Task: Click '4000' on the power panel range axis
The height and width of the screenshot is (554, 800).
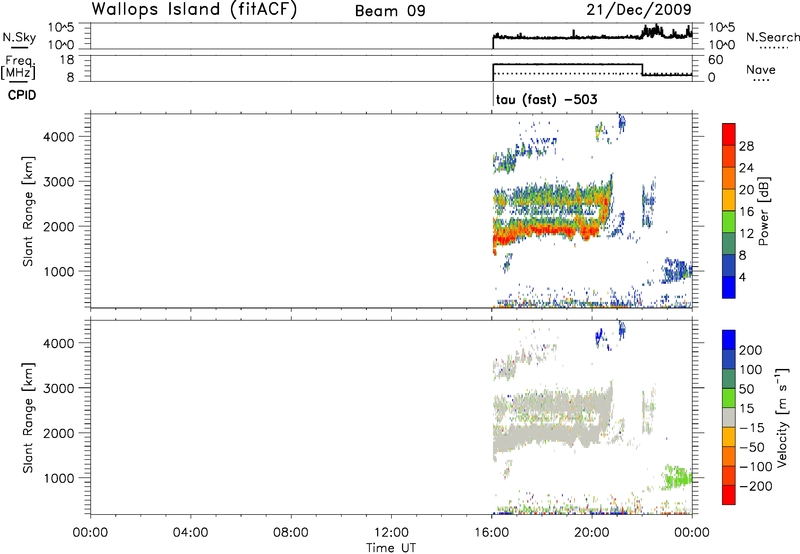Action: pos(59,137)
